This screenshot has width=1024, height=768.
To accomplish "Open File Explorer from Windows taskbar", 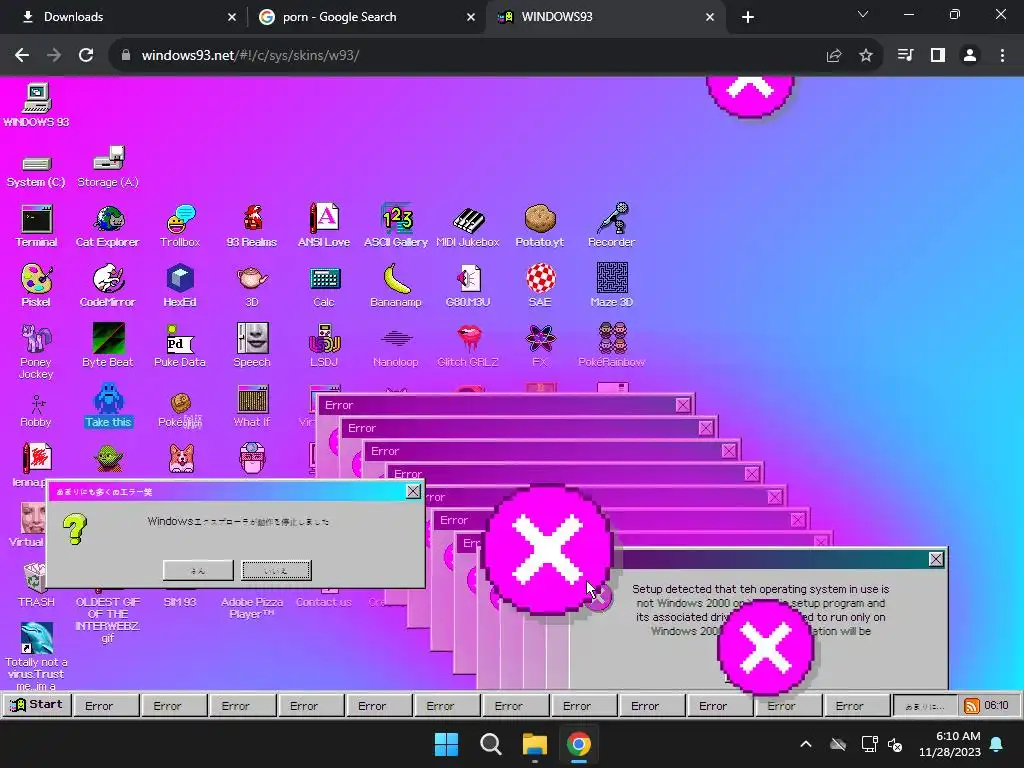I will 535,744.
